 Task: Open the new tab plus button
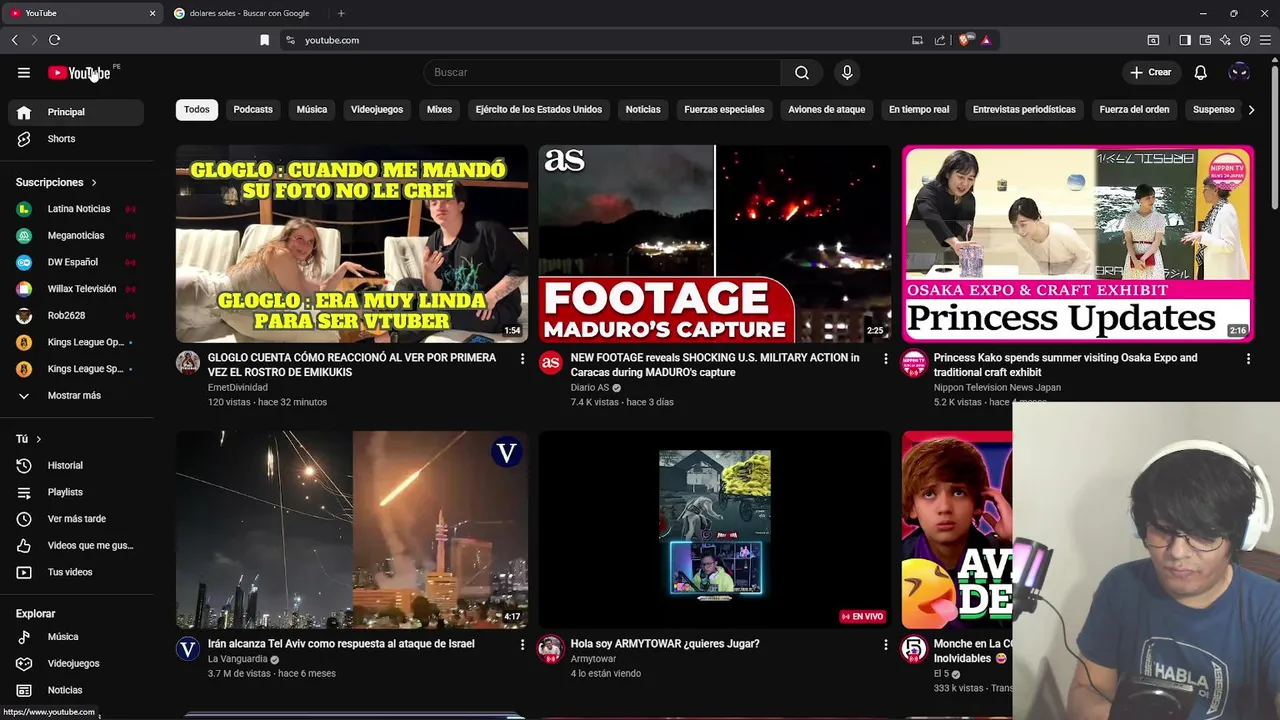(341, 13)
